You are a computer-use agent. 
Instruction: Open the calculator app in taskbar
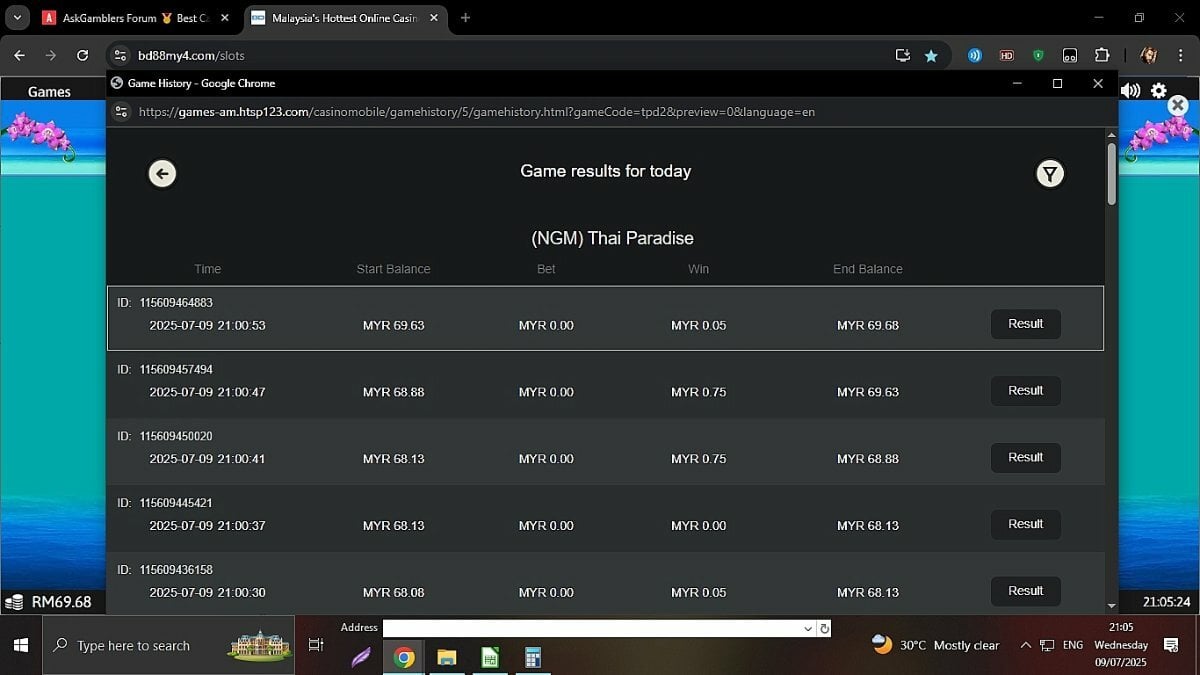click(533, 657)
